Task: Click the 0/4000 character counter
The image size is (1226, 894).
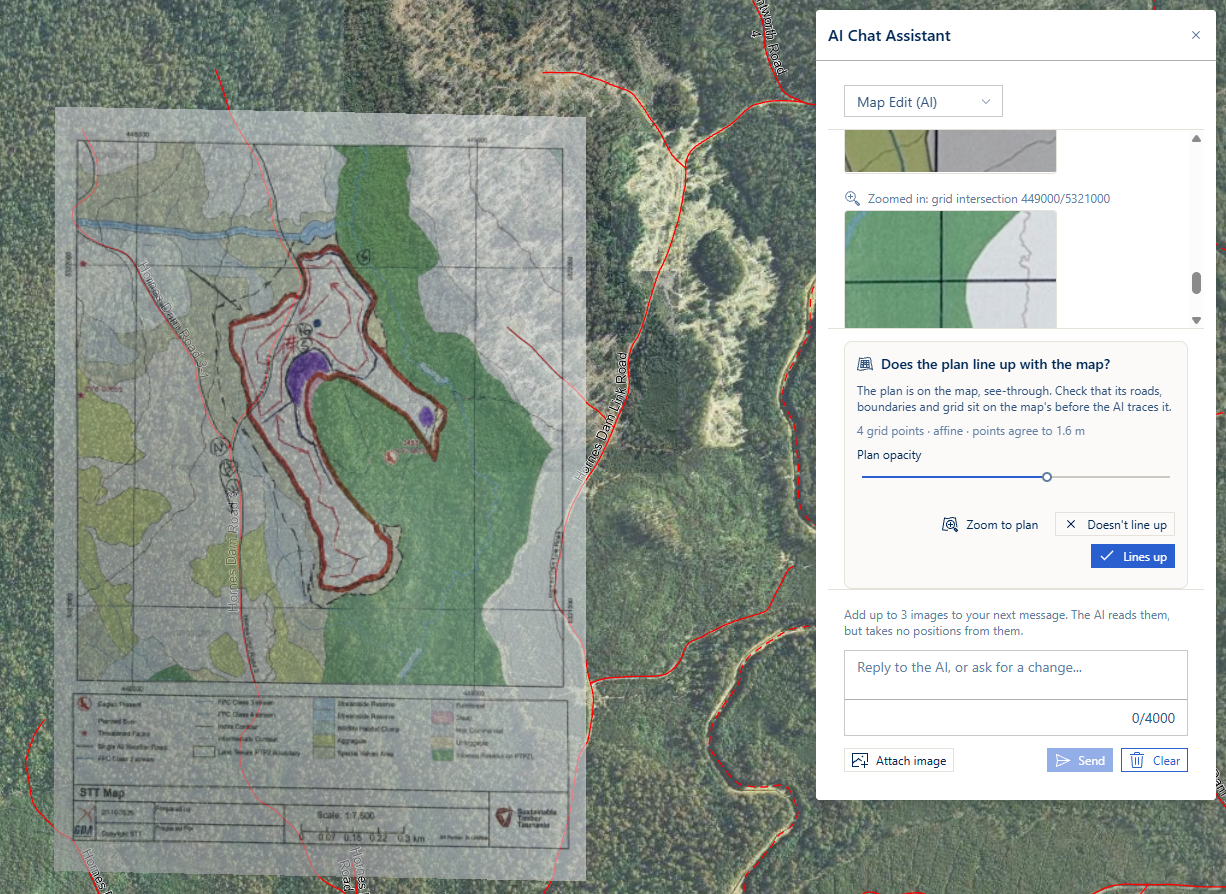Action: point(1153,718)
